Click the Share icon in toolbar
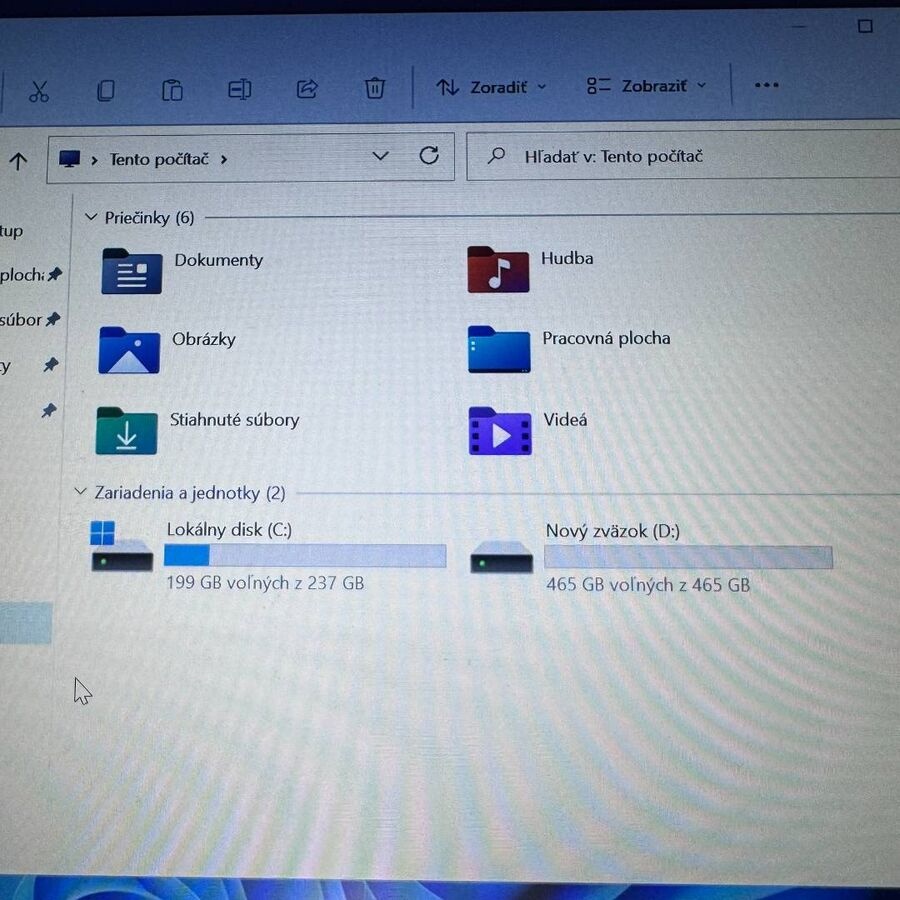 307,88
